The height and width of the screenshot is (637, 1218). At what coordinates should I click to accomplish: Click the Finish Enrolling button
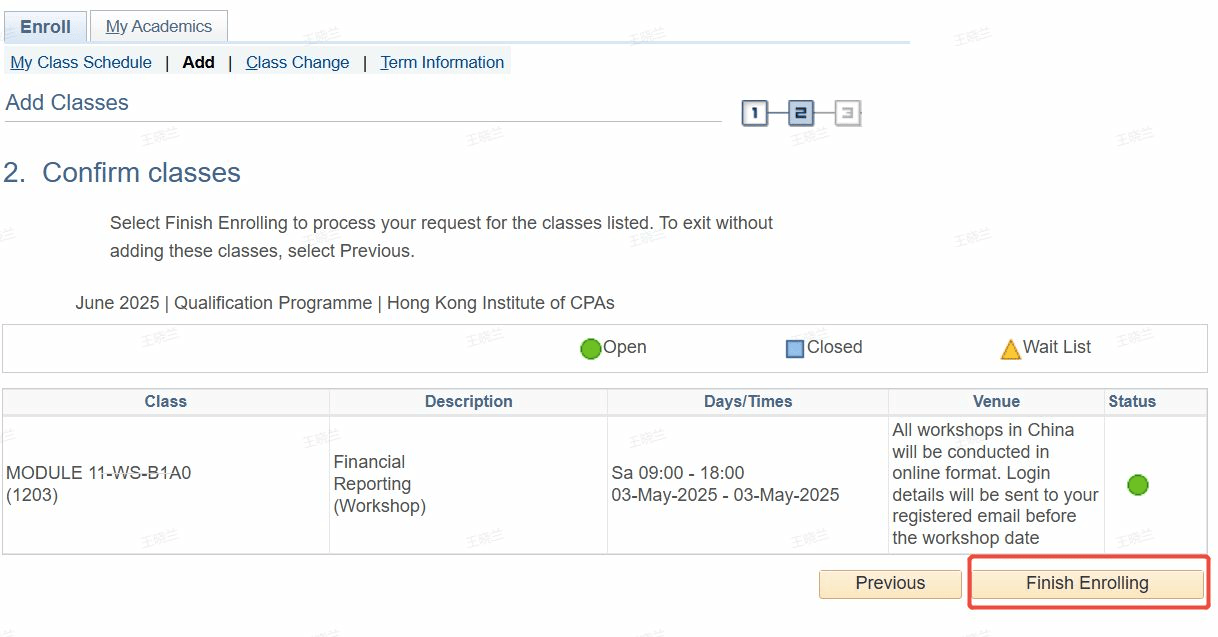[x=1087, y=584]
